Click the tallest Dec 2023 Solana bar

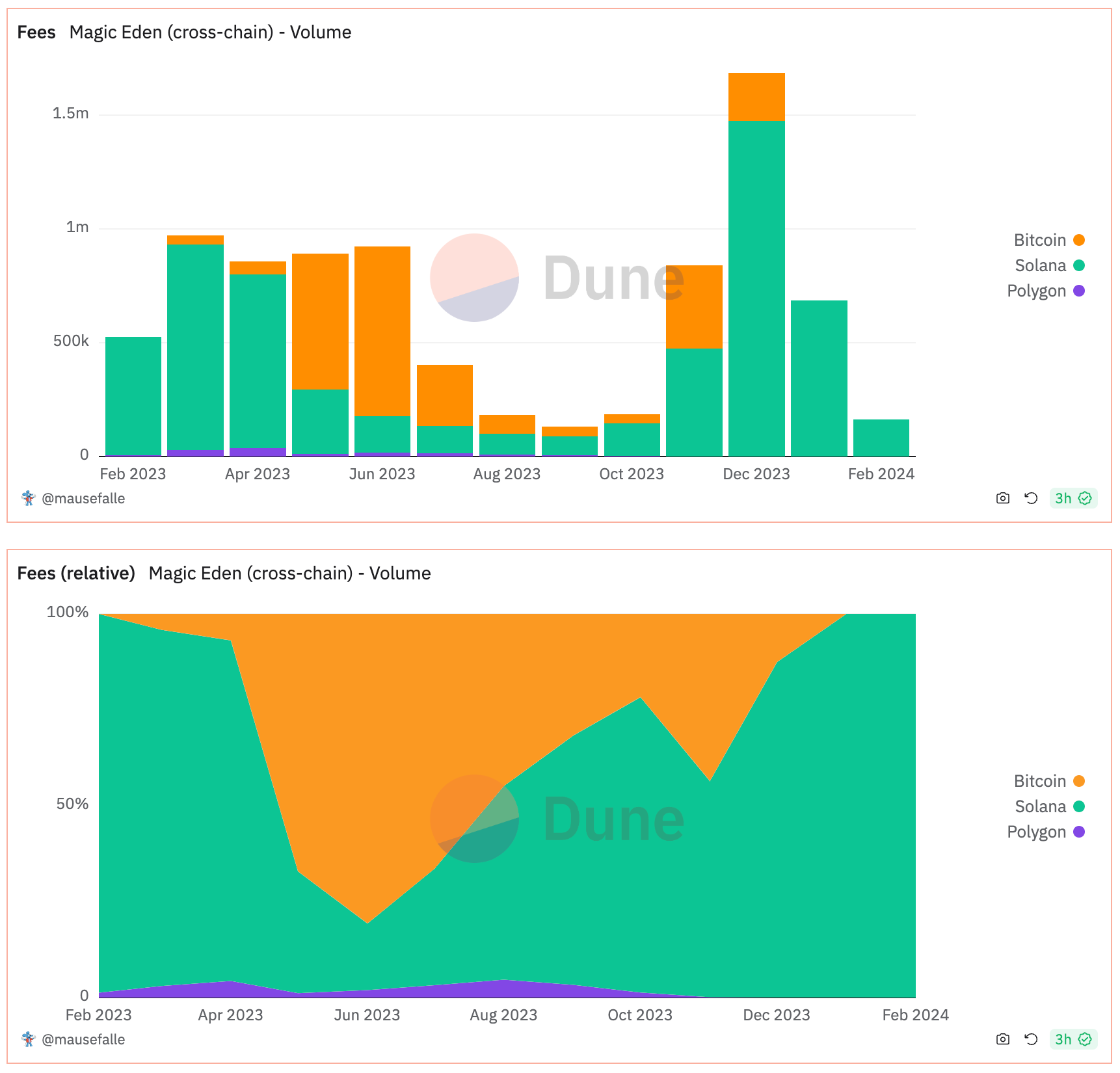(x=756, y=288)
